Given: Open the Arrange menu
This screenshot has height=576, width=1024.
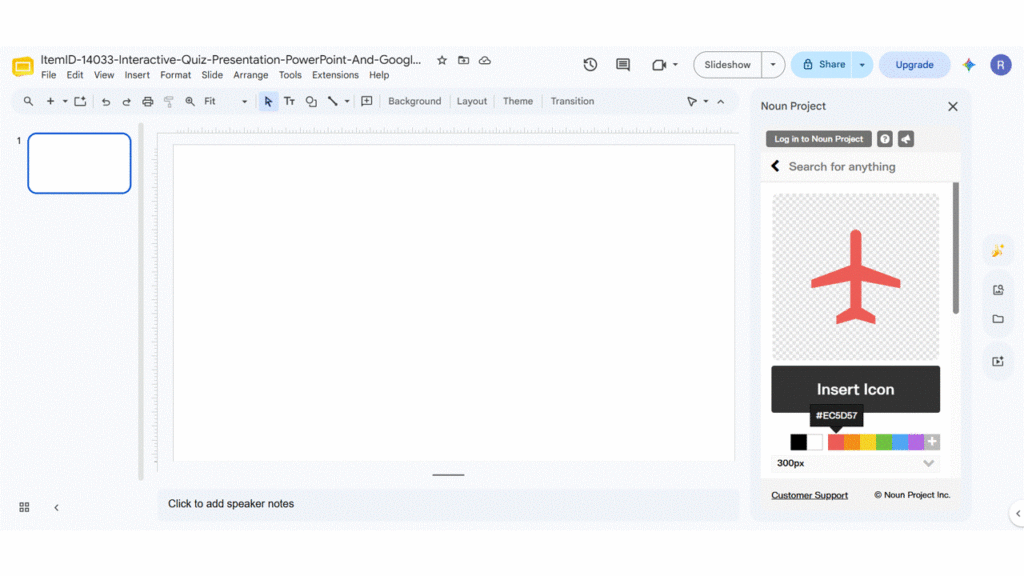Looking at the screenshot, I should [251, 75].
